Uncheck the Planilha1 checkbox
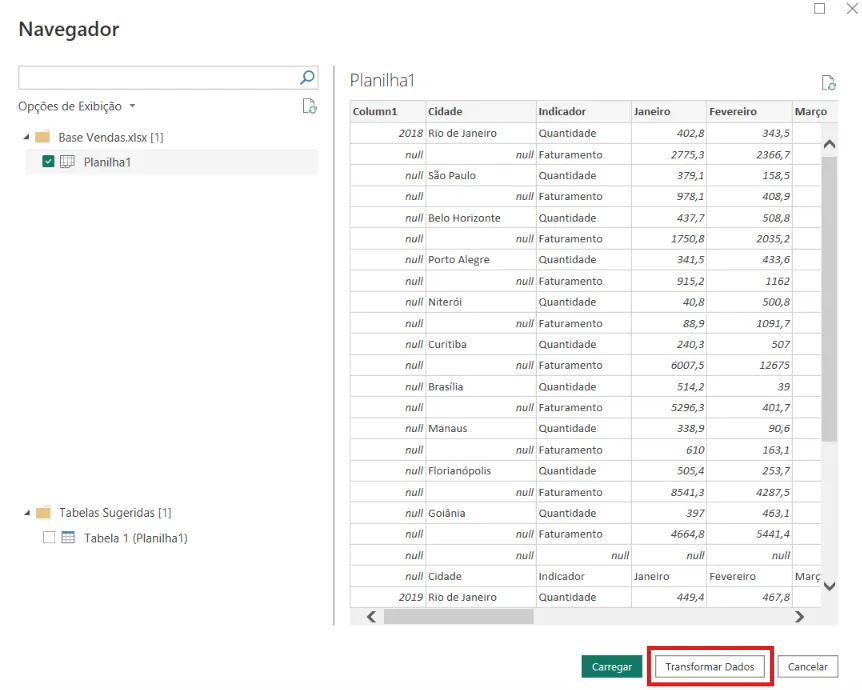The width and height of the screenshot is (862, 690). pos(48,161)
